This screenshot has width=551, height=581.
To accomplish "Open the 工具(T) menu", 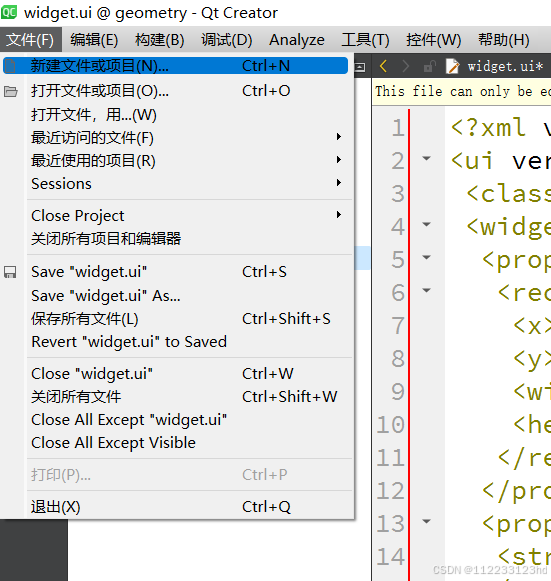I will tap(365, 40).
